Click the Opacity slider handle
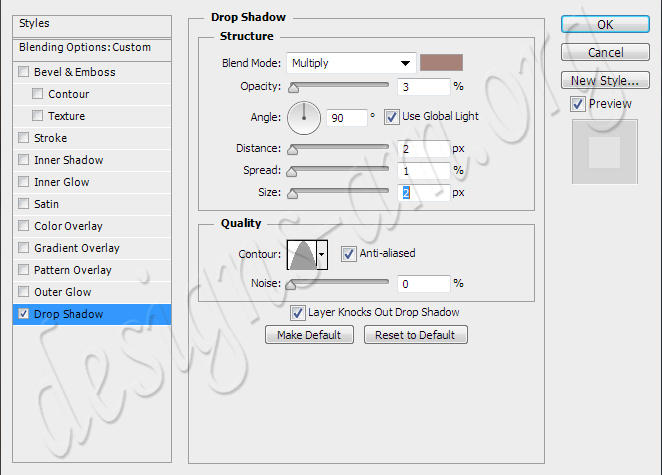The height and width of the screenshot is (475, 662). point(293,88)
